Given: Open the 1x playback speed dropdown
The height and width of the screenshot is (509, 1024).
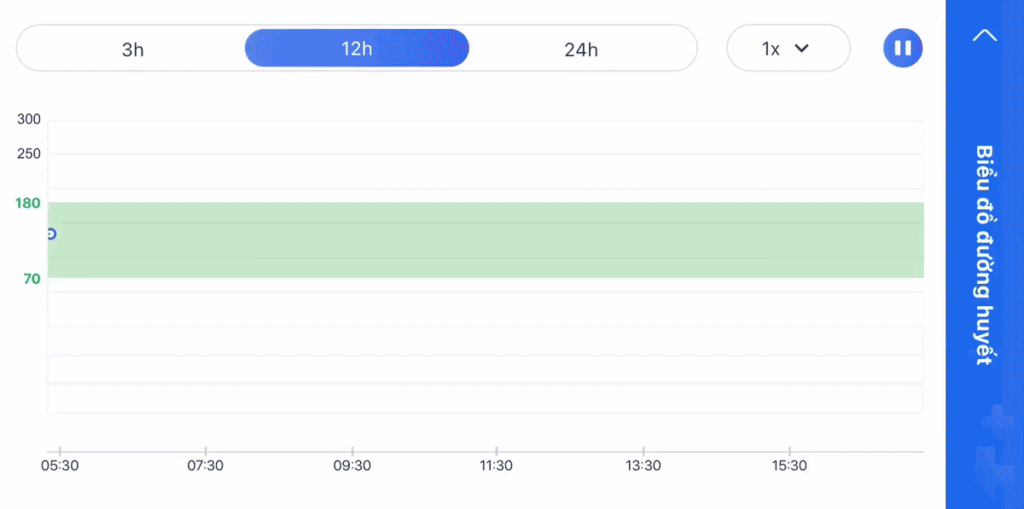Looking at the screenshot, I should (x=788, y=48).
